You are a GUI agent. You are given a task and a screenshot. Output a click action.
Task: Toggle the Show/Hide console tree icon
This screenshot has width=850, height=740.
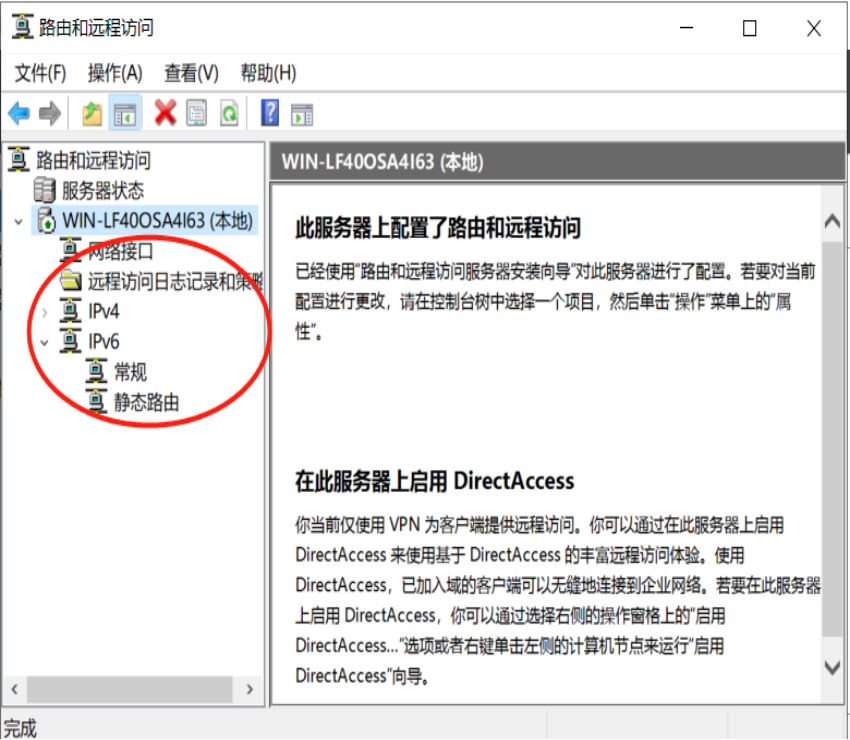(x=125, y=113)
